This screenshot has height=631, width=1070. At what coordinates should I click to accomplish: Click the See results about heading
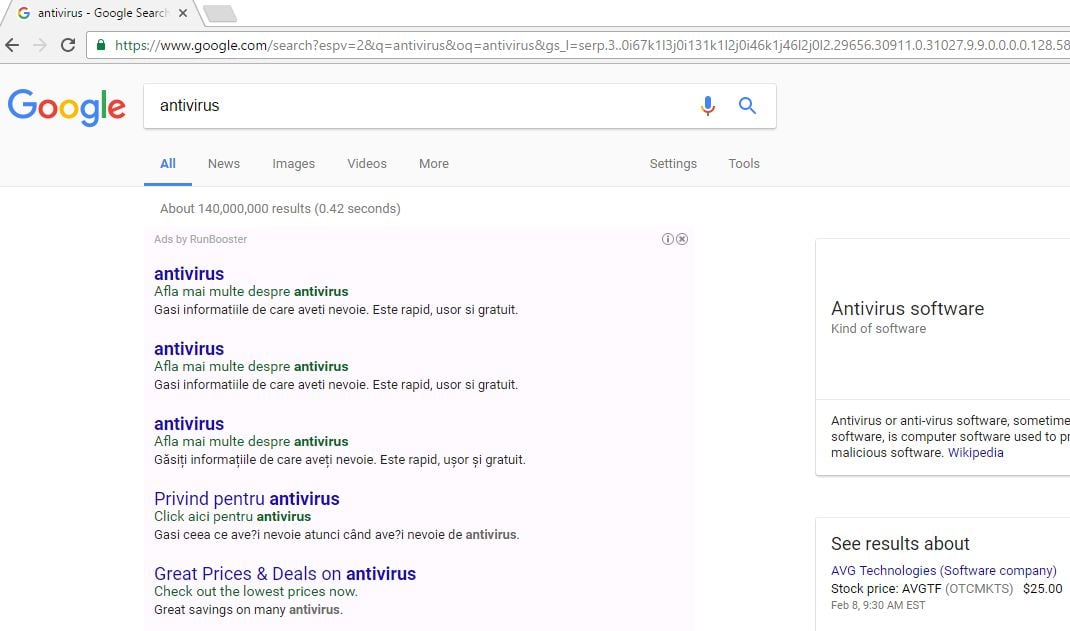[900, 544]
